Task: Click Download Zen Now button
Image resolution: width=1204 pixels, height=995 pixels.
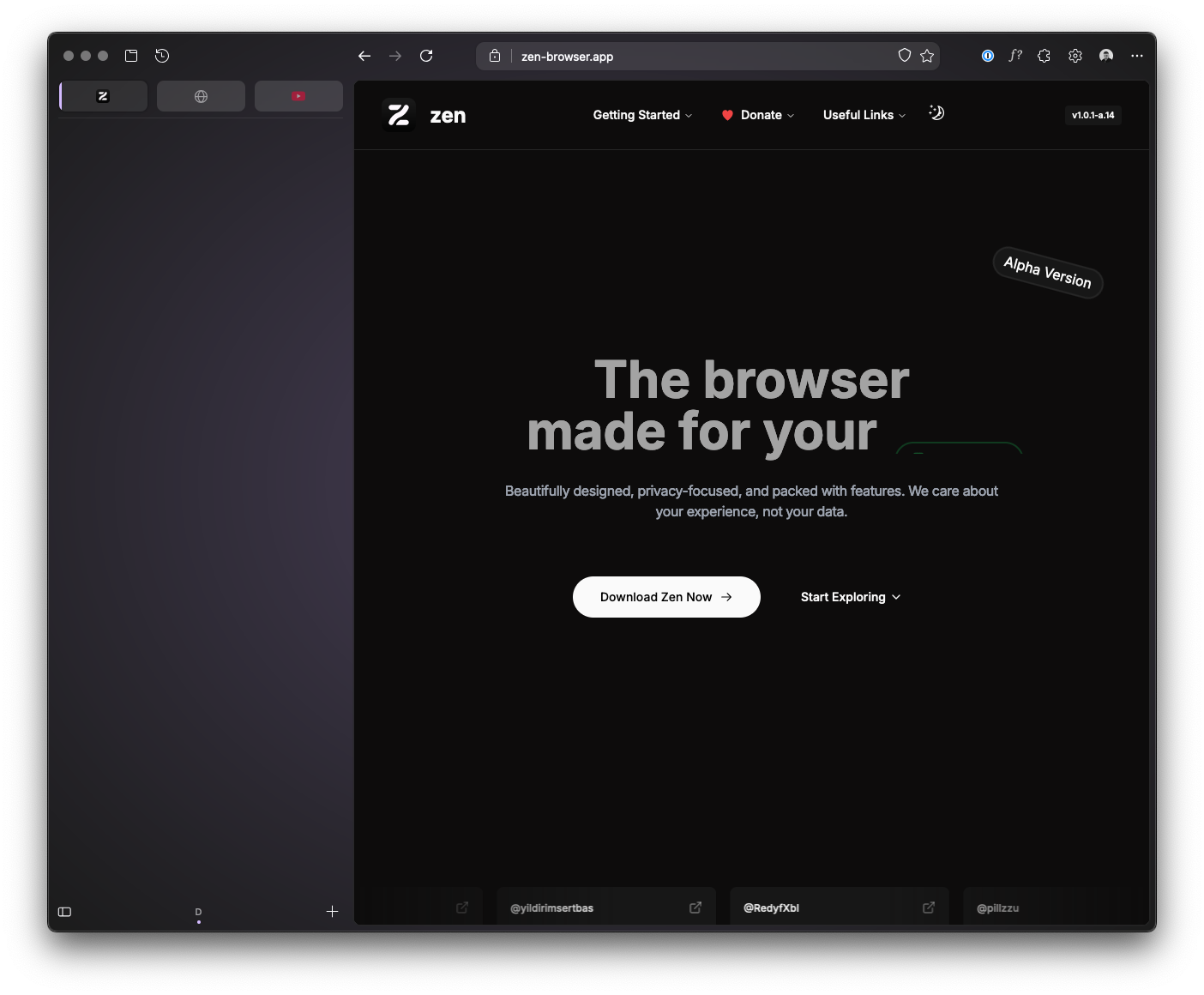Action: (666, 597)
